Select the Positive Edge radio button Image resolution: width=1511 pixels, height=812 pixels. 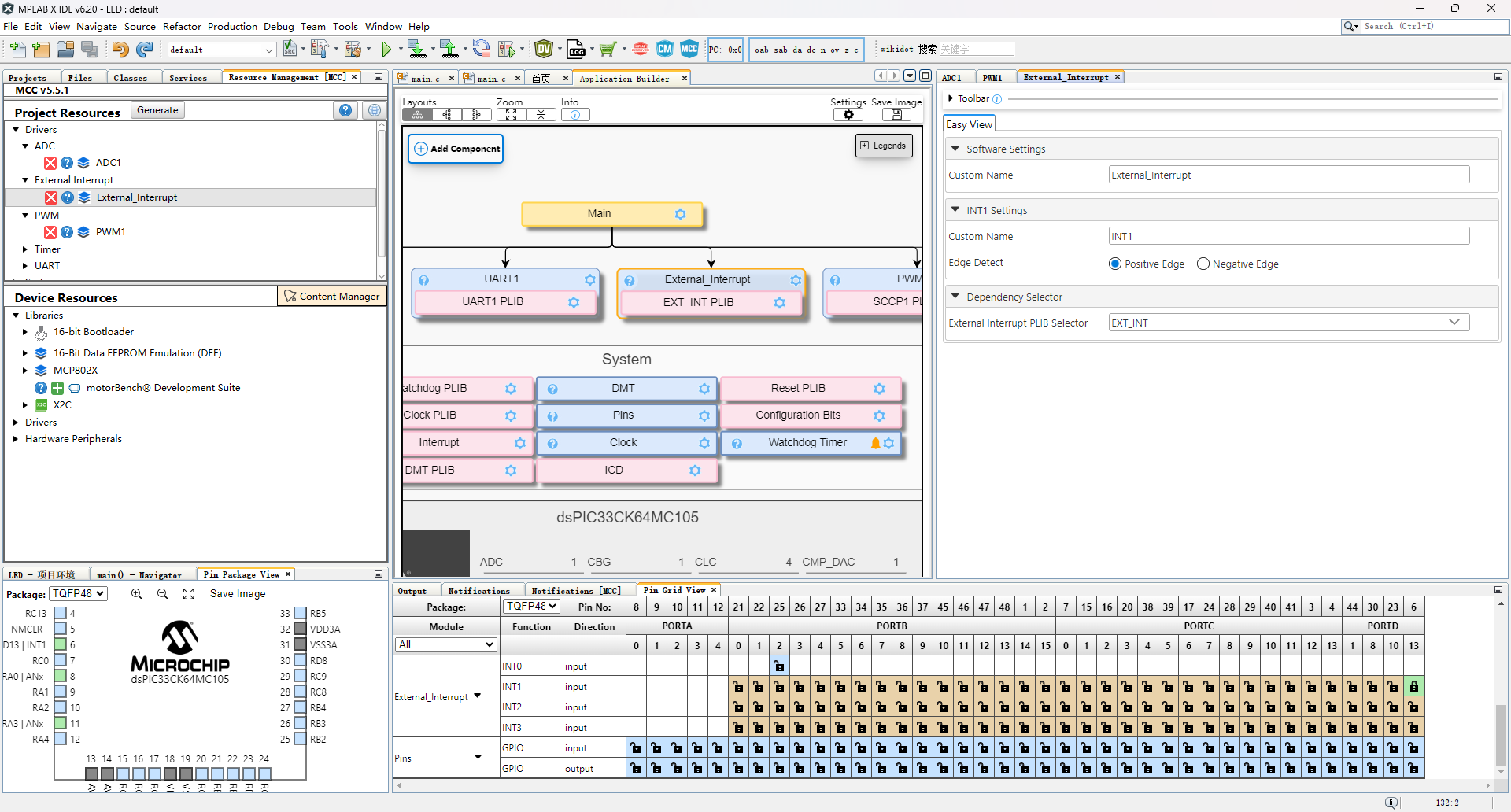(1114, 264)
